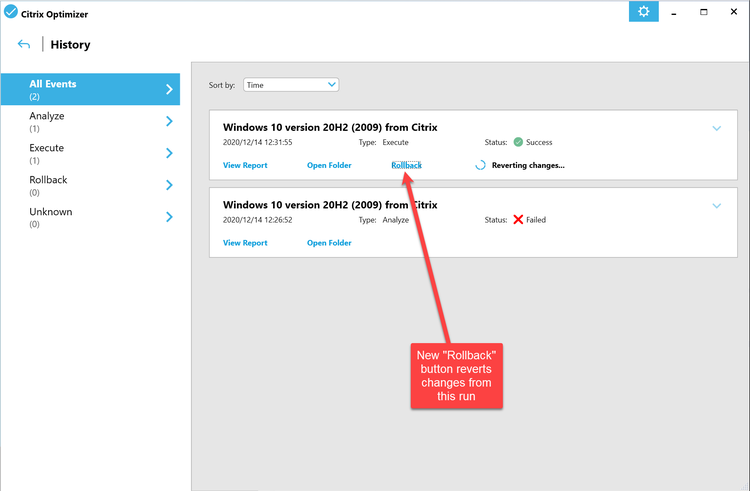Click timestamp 2020/12/14 12:26:52

[257, 220]
